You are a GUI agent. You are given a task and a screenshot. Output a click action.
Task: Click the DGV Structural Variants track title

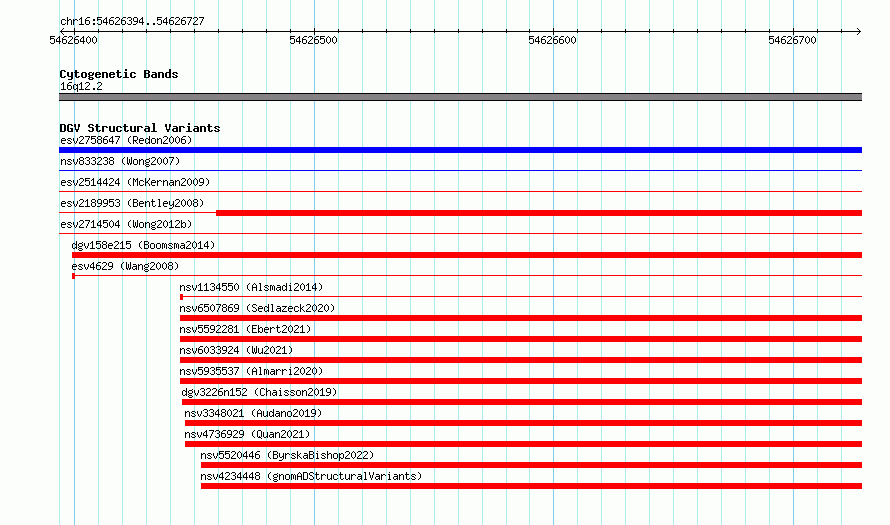[x=140, y=128]
